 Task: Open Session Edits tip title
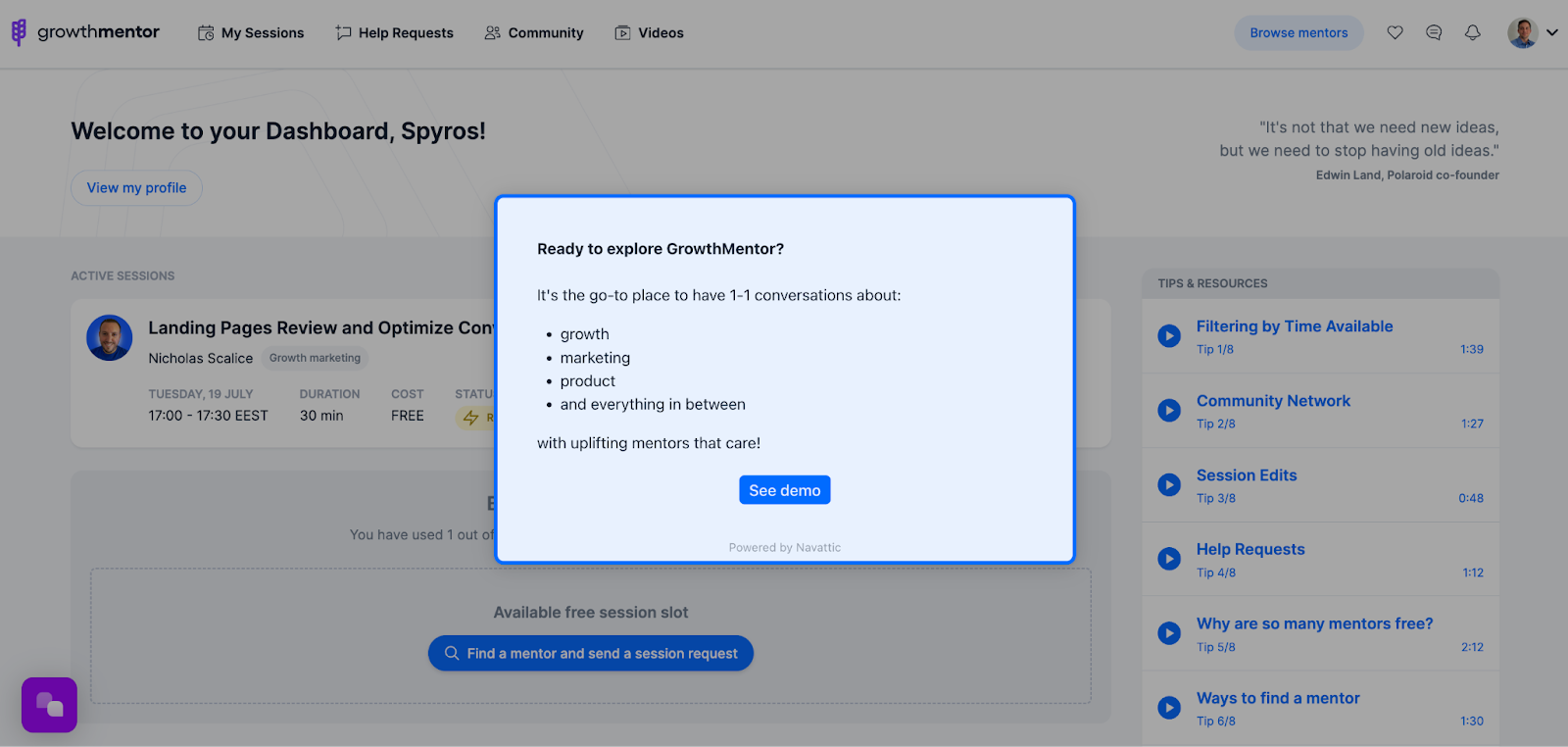(x=1247, y=475)
